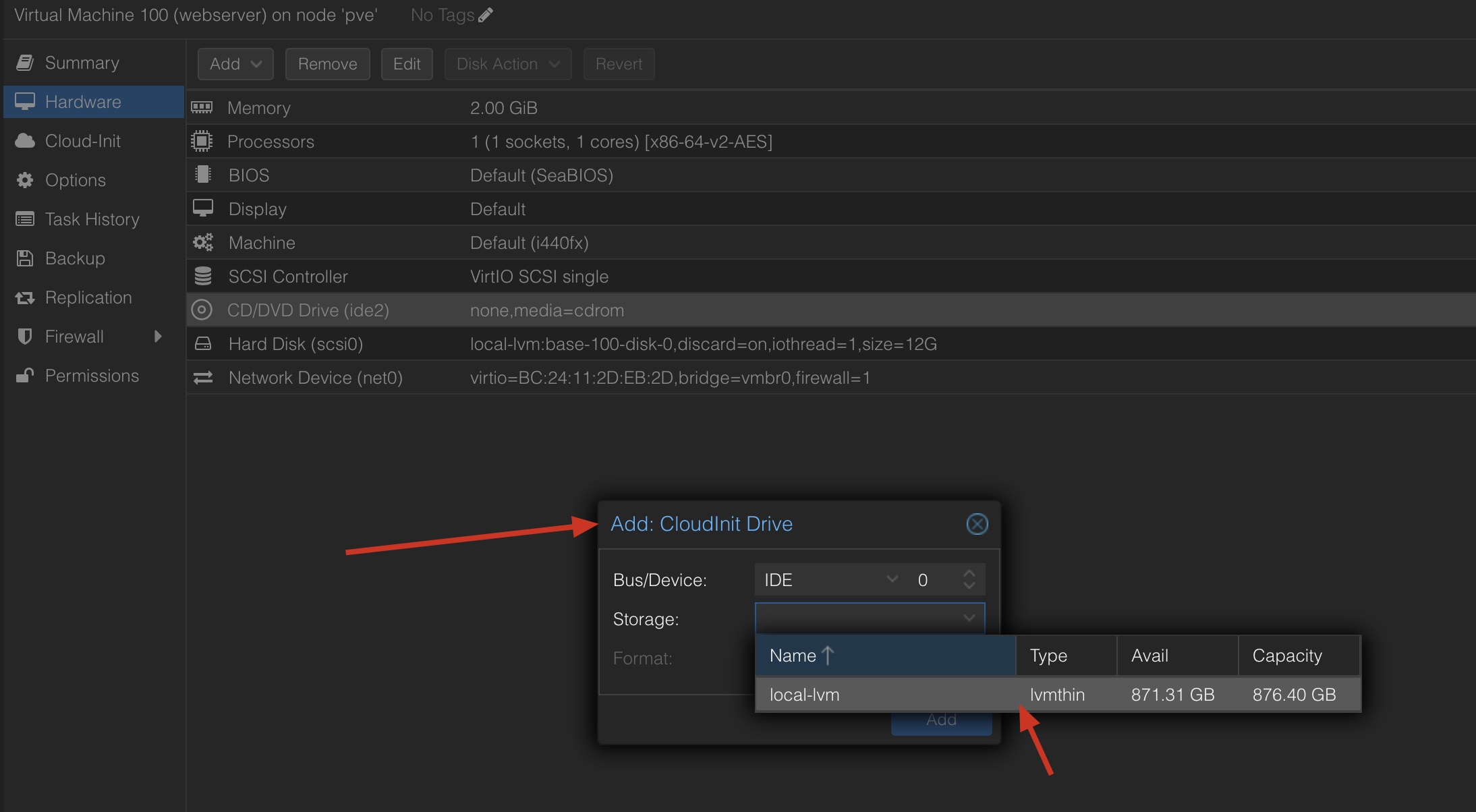The image size is (1476, 812).
Task: Increase the device number stepper
Action: (x=969, y=573)
